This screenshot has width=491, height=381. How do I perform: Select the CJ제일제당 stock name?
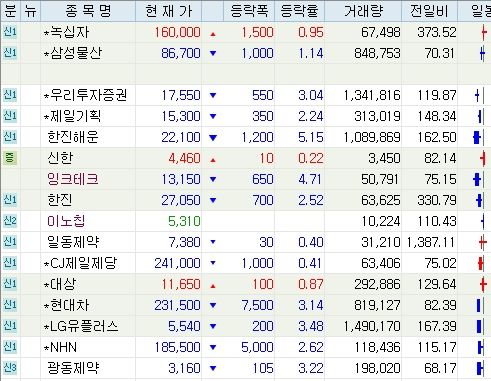[x=81, y=263]
